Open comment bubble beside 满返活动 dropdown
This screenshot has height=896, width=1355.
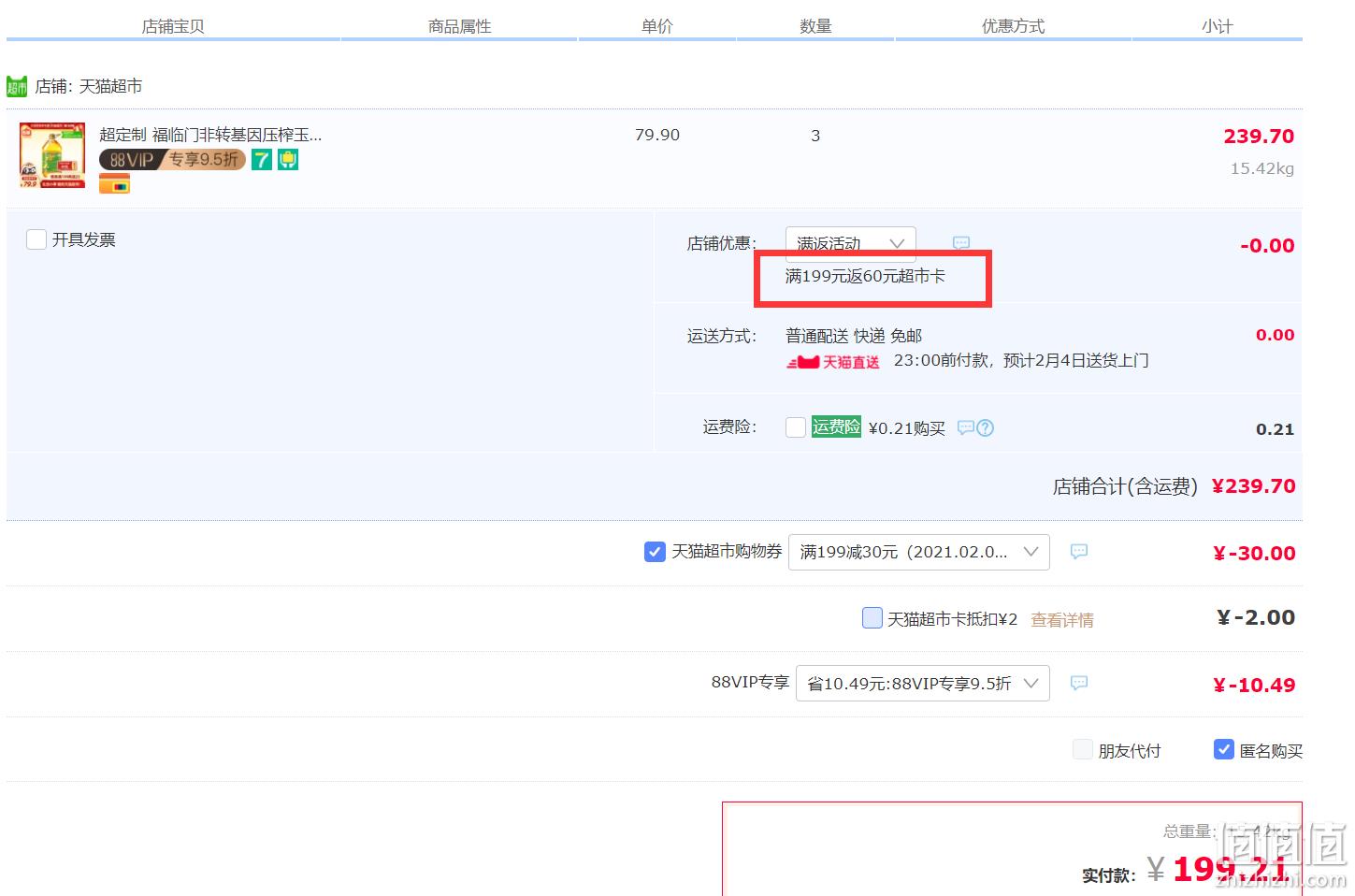coord(961,243)
